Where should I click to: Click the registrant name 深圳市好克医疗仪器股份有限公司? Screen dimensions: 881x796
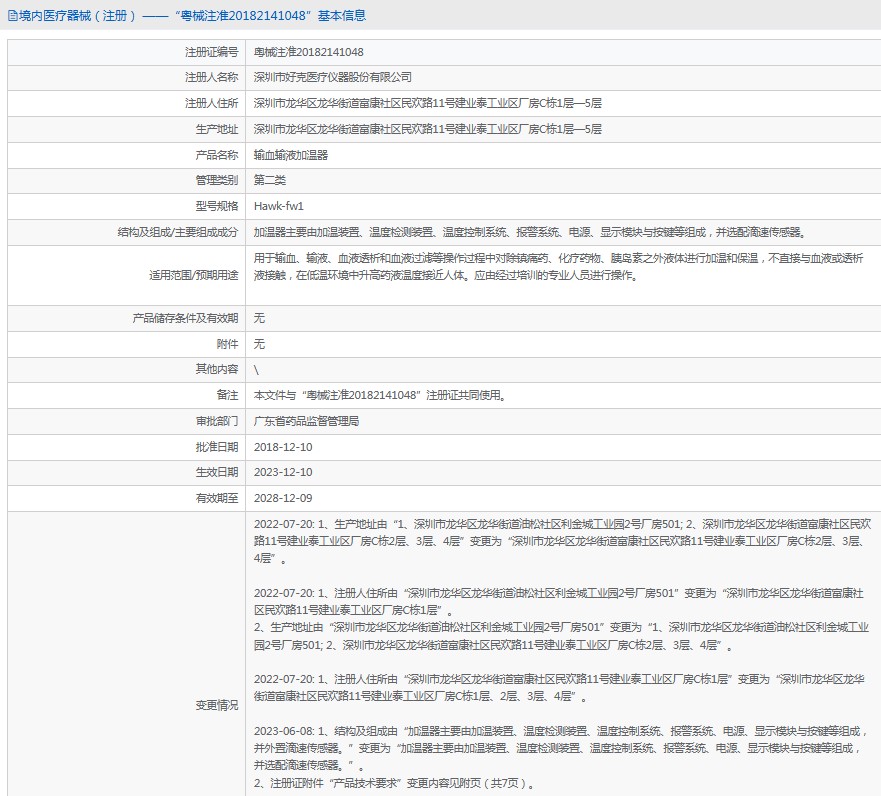(x=332, y=77)
